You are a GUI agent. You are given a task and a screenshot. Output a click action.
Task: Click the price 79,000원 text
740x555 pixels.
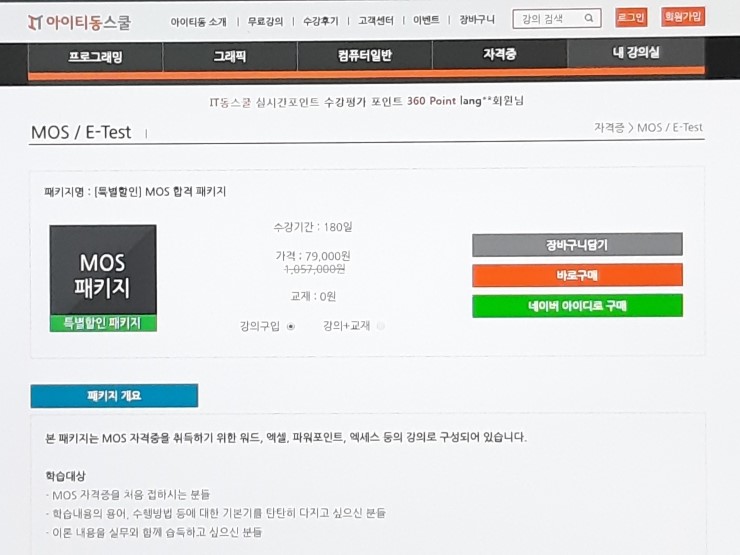click(x=313, y=256)
